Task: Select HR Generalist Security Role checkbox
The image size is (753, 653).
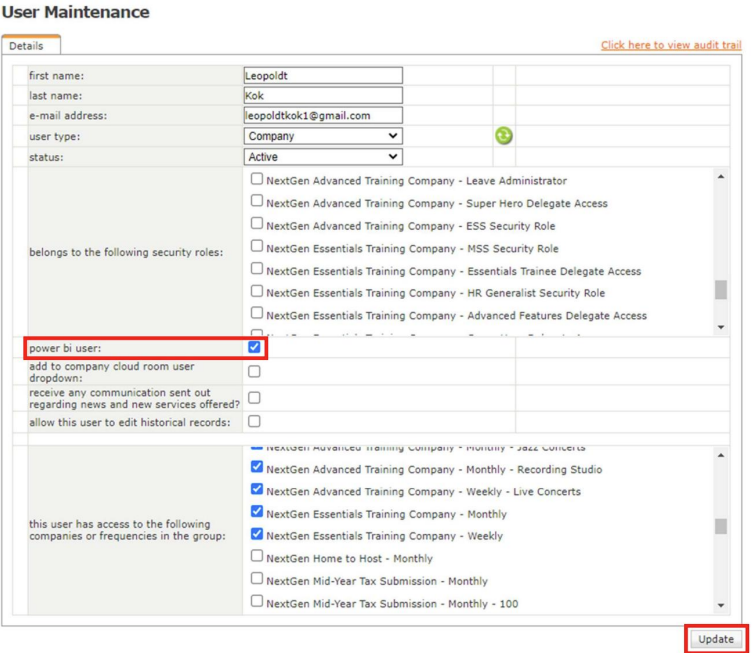Action: pos(258,293)
